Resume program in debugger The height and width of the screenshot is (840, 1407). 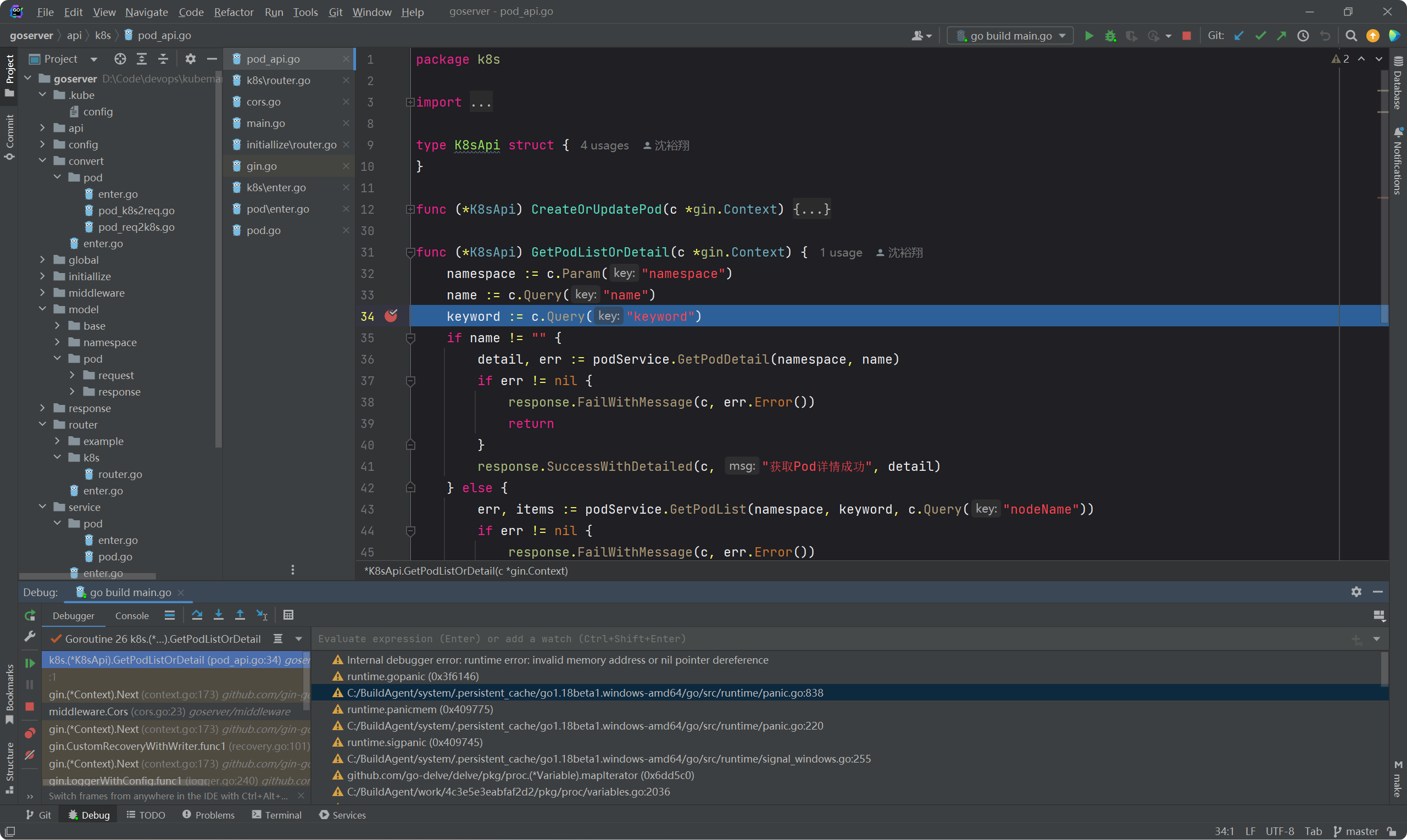coord(30,663)
